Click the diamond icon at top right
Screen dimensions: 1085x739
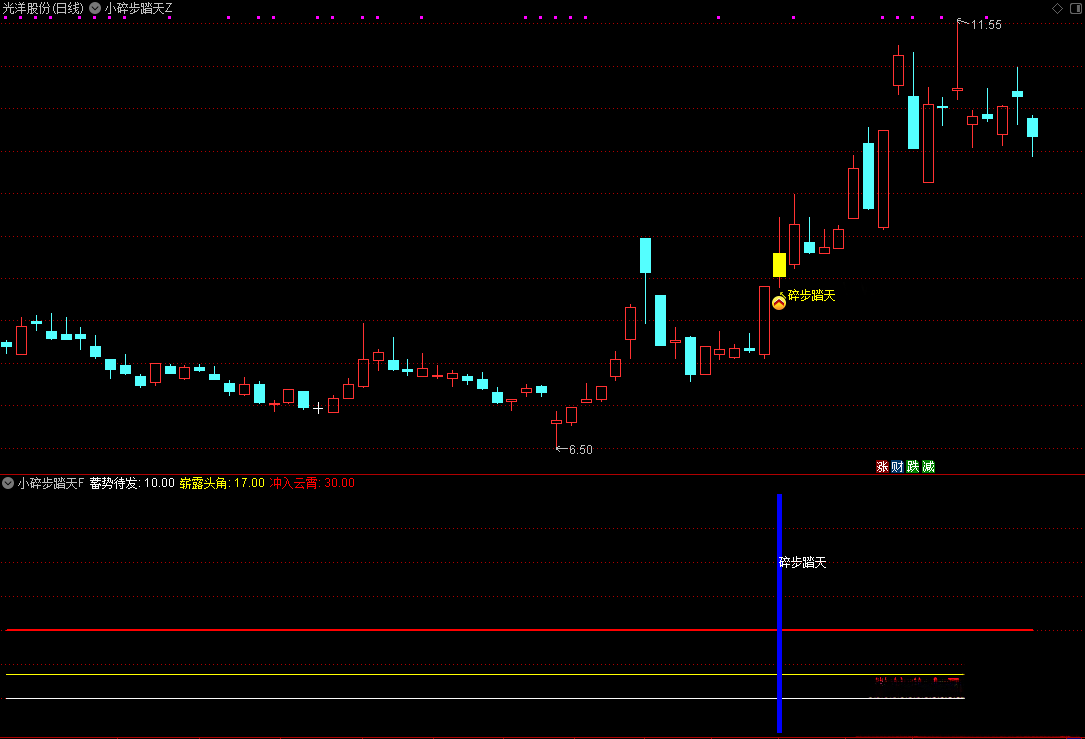point(1057,8)
